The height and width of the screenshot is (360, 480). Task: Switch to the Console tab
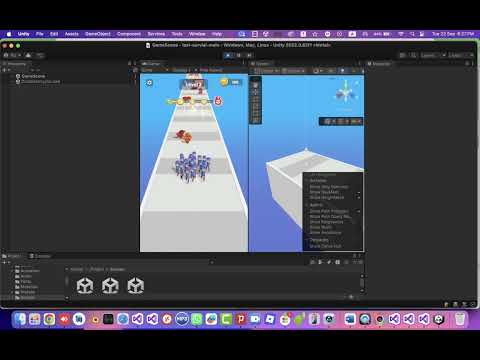[40, 256]
